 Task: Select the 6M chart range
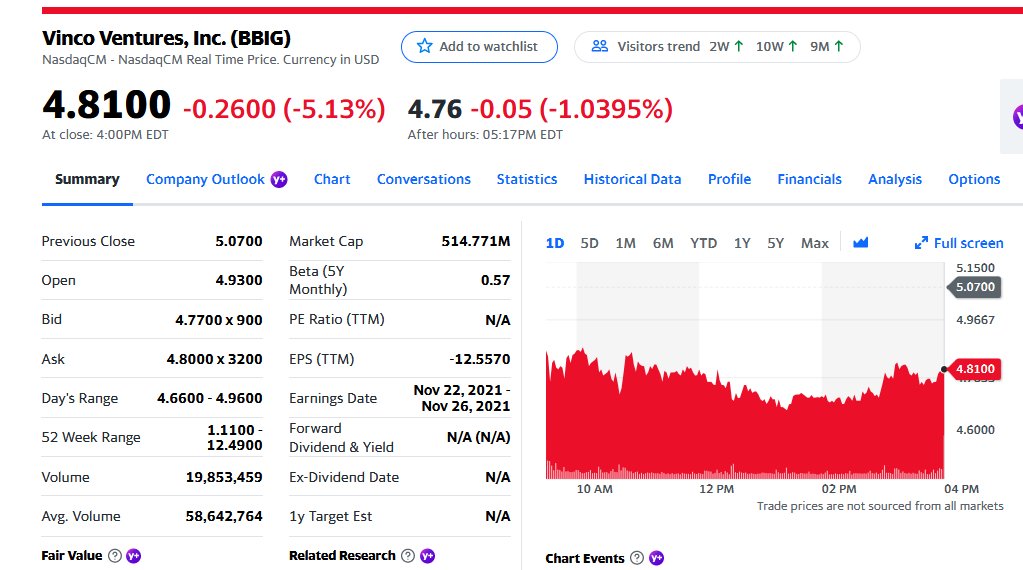[663, 243]
